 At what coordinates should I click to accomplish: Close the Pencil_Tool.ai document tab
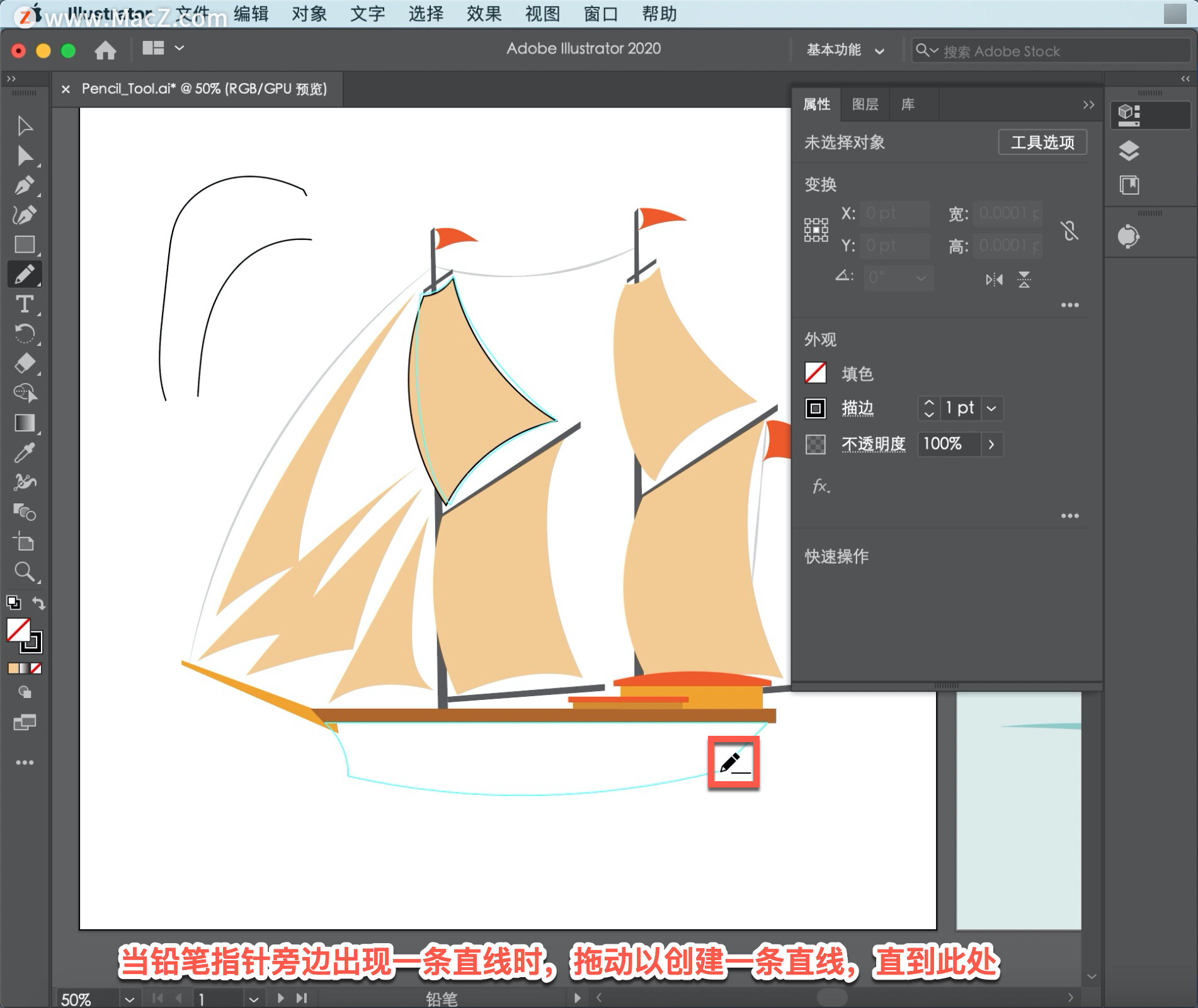[66, 89]
